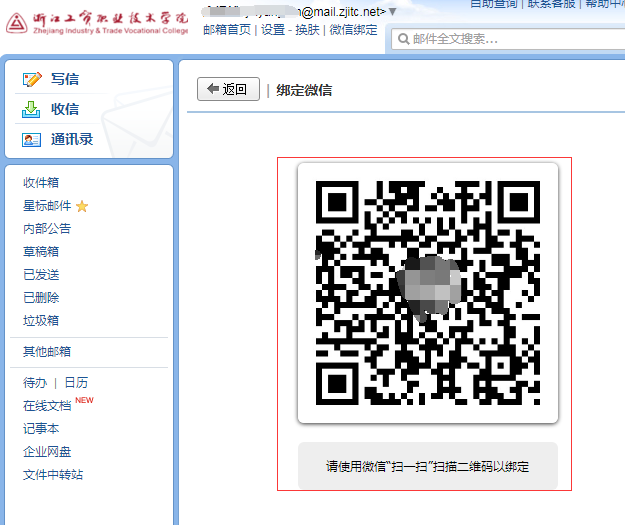Click the receive mail (收信) download icon
625x525 pixels.
[32, 109]
